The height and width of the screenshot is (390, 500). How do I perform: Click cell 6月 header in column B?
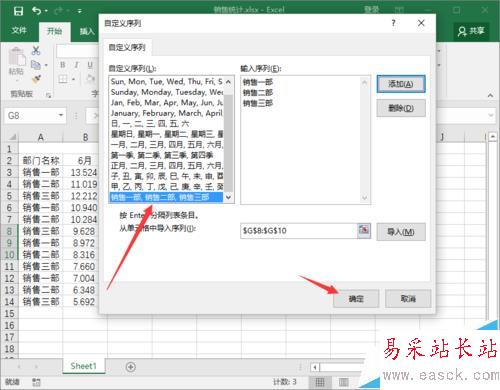tap(85, 161)
